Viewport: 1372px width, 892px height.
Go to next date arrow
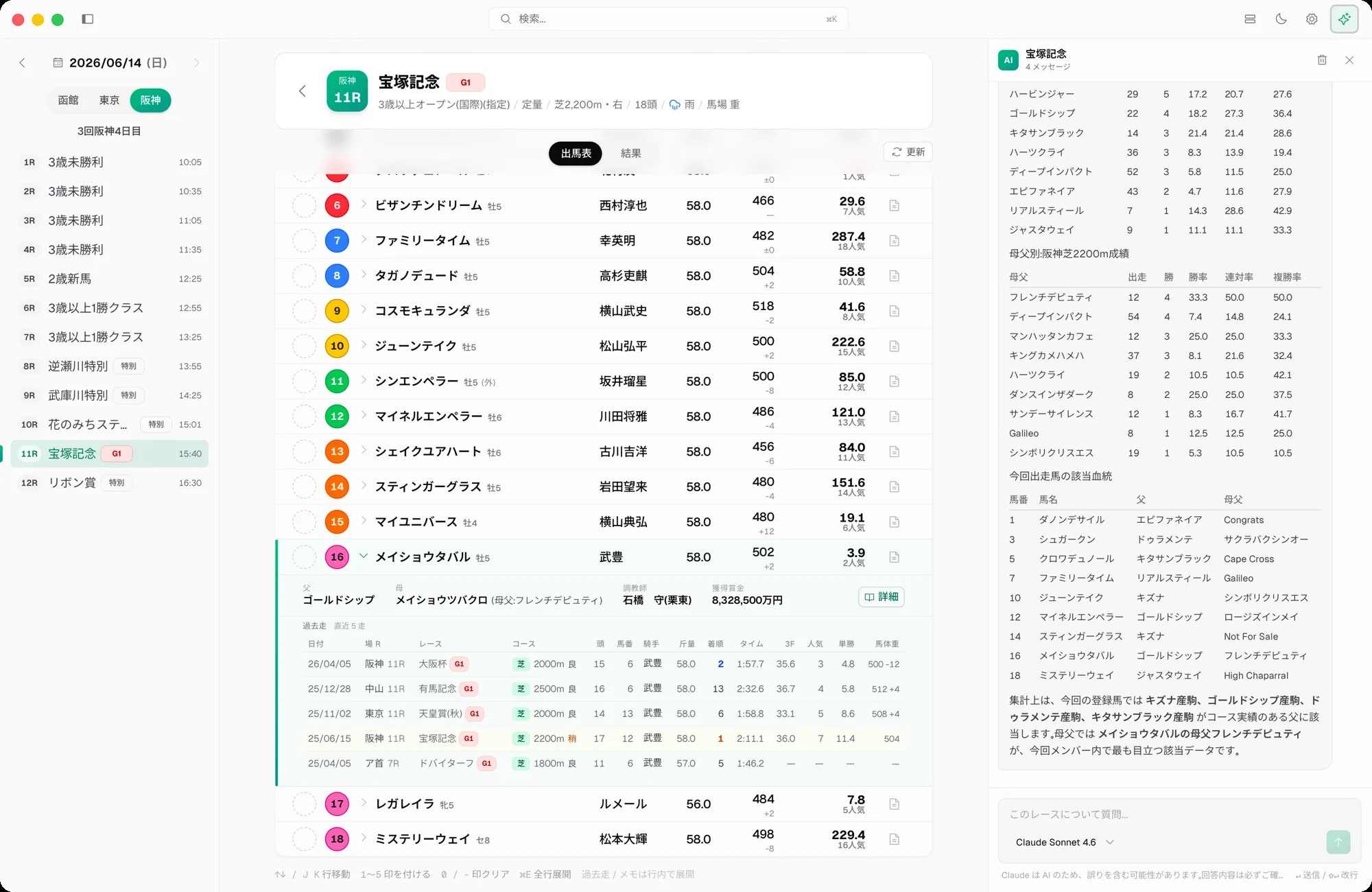197,62
